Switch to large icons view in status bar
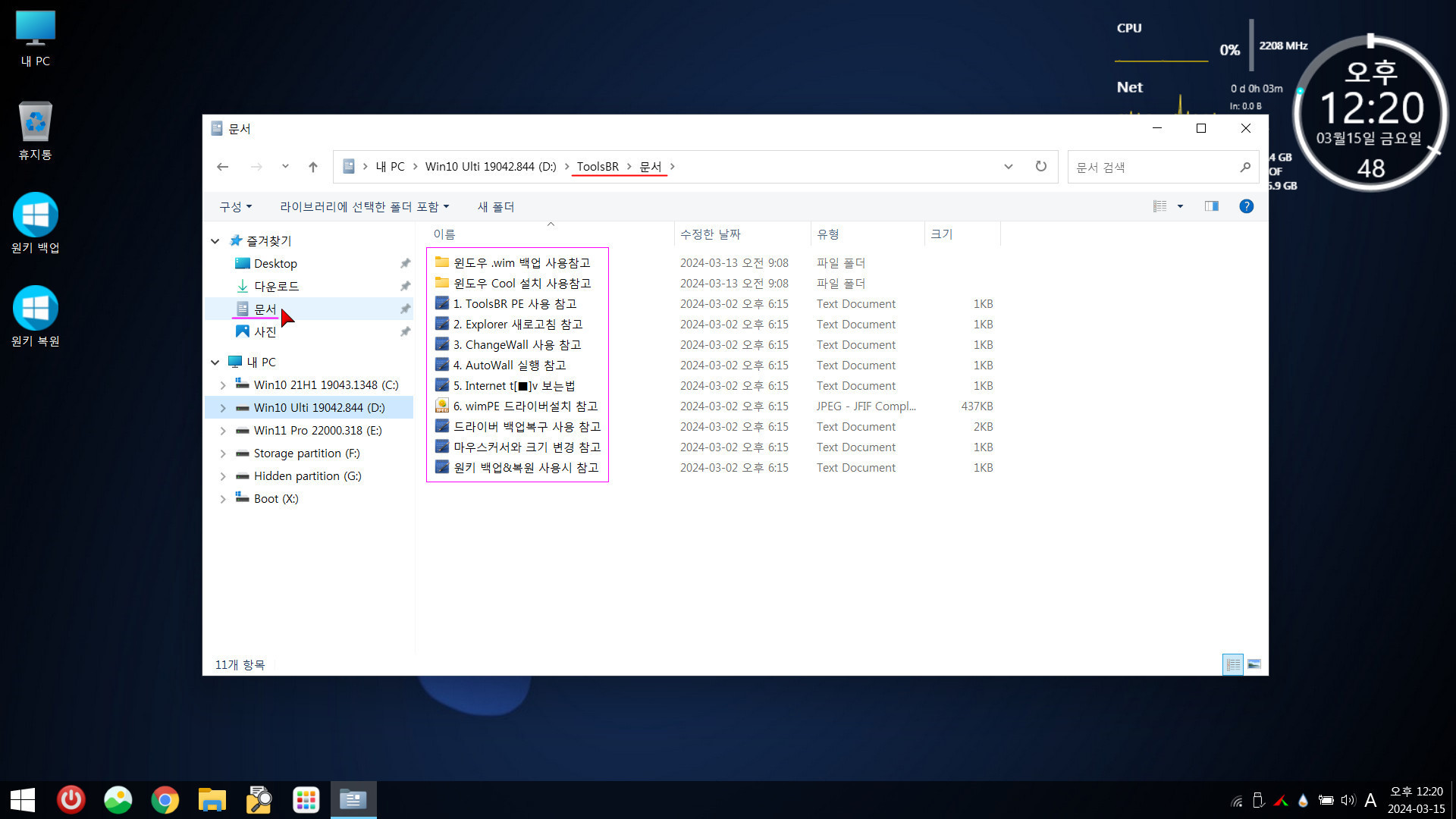This screenshot has width=1456, height=819. pos(1254,664)
